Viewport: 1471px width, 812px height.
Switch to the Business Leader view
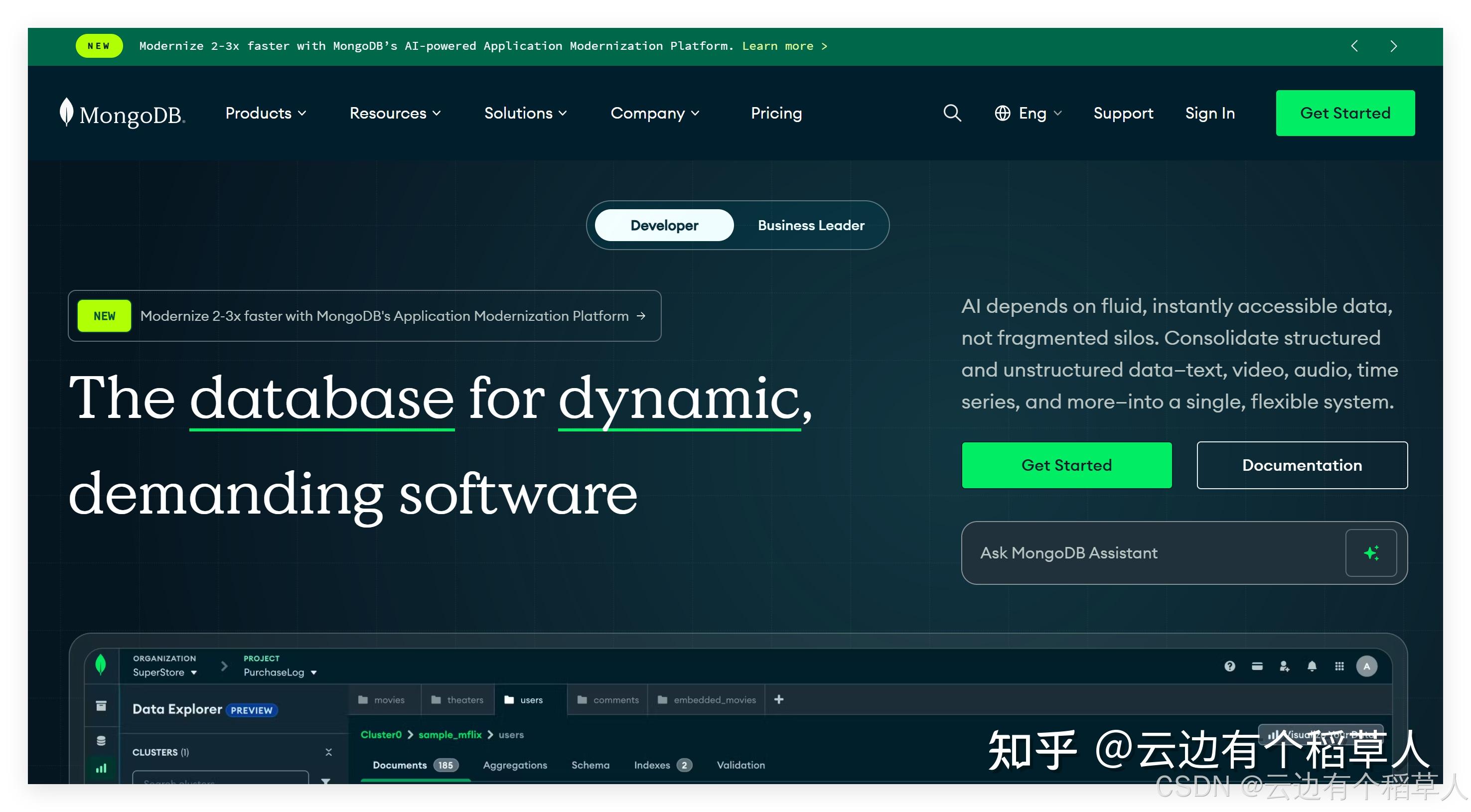coord(811,225)
